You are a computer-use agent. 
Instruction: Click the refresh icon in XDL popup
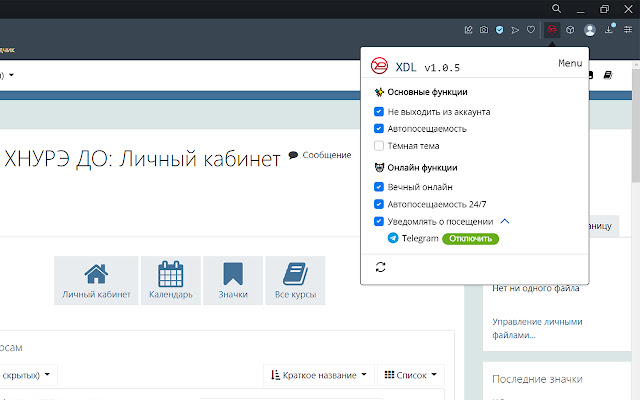pyautogui.click(x=380, y=267)
